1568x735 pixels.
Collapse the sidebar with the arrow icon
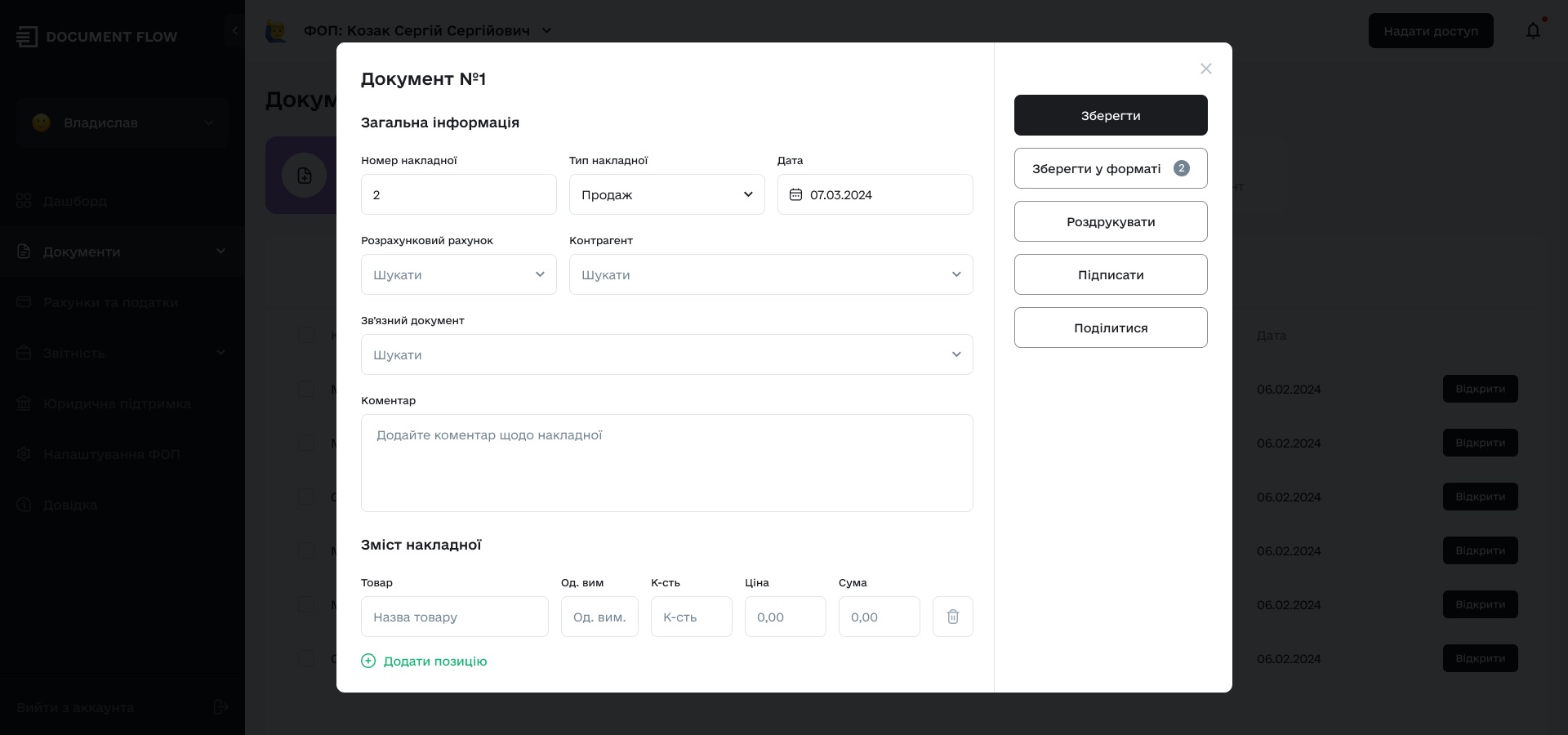pyautogui.click(x=234, y=30)
